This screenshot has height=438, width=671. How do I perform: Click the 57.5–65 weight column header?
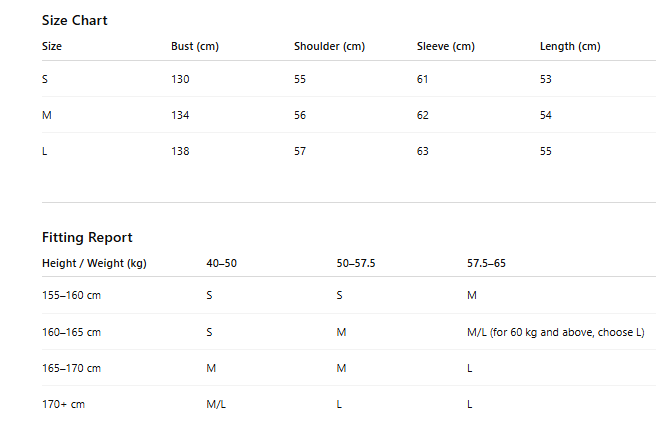[486, 263]
